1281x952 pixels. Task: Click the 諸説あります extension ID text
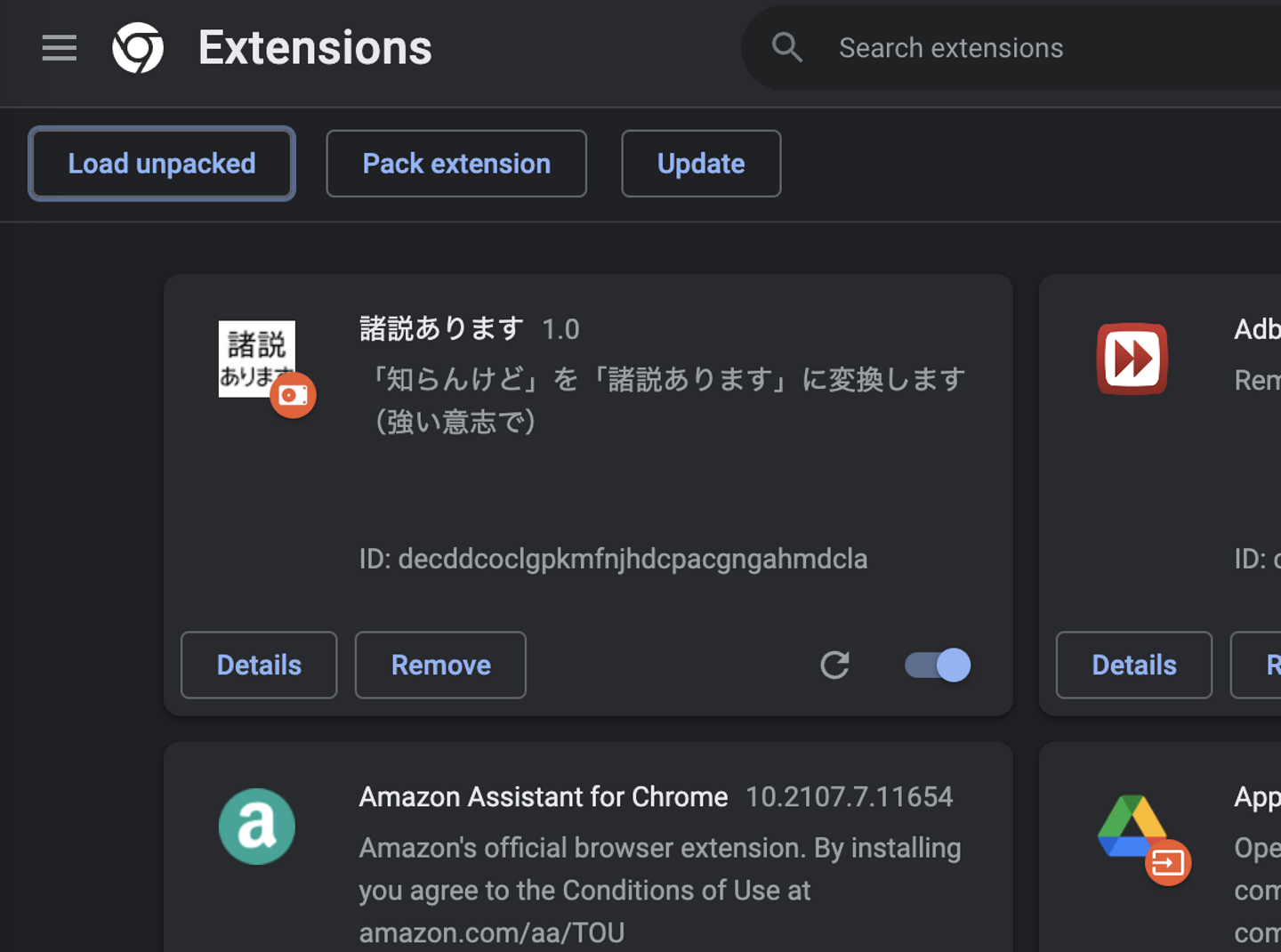(x=613, y=559)
